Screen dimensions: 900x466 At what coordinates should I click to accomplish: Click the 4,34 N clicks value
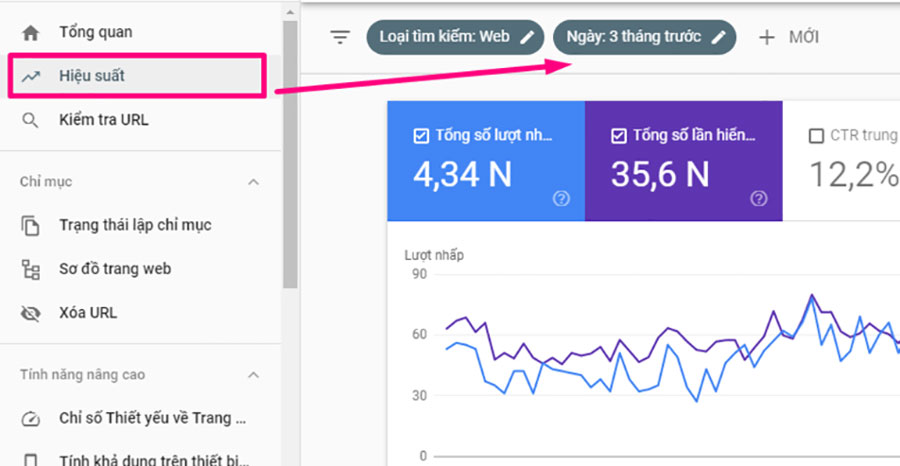click(462, 174)
